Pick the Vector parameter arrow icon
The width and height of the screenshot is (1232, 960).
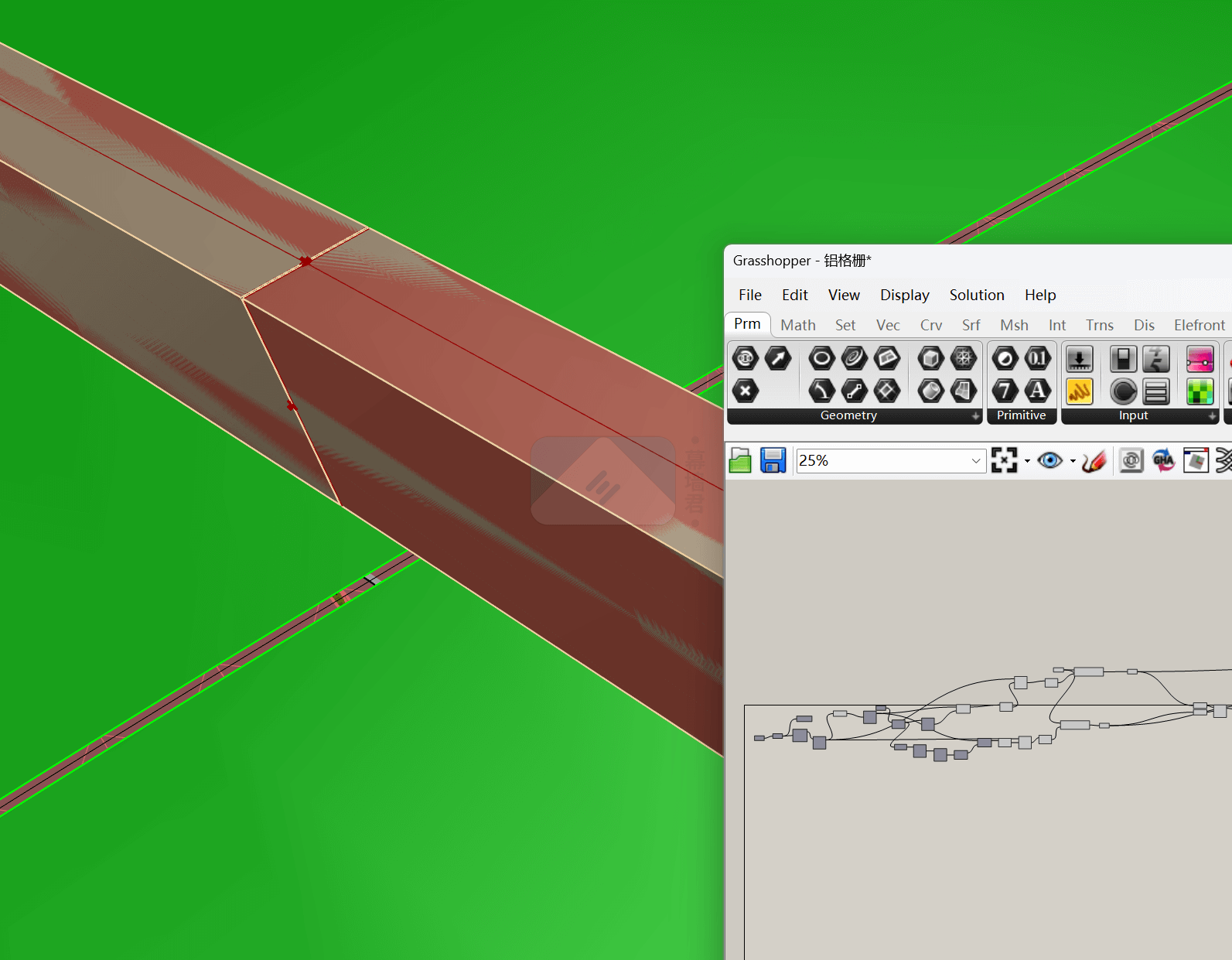pos(778,359)
